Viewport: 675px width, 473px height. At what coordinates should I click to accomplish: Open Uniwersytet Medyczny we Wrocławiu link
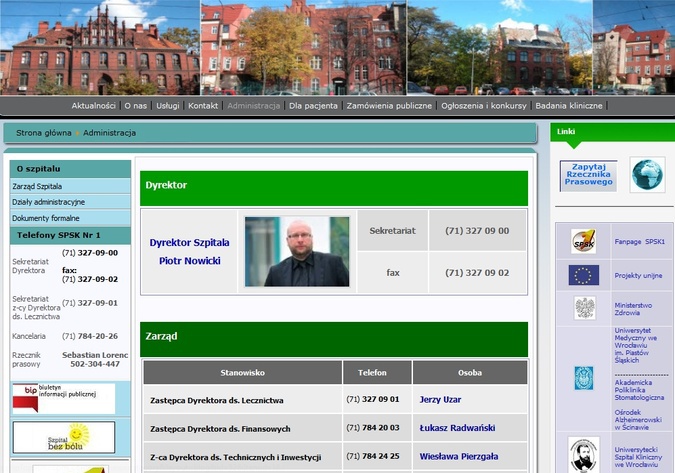(636, 346)
